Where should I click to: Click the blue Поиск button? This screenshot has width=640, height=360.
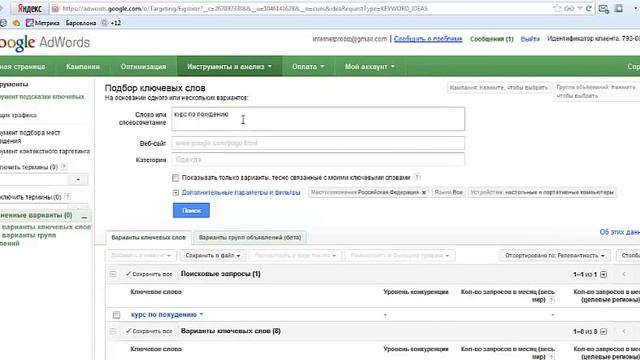(x=191, y=210)
